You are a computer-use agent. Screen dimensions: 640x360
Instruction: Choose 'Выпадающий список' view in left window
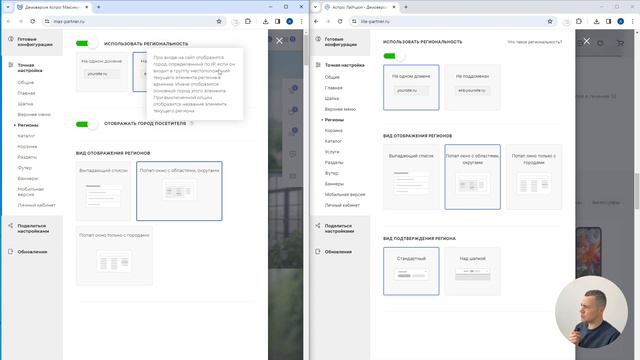click(x=103, y=191)
